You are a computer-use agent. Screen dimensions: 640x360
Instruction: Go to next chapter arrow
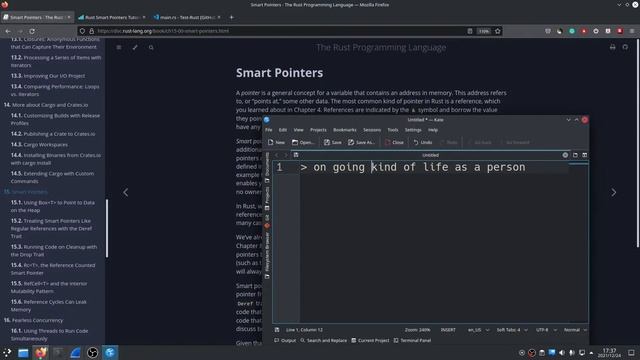point(613,192)
